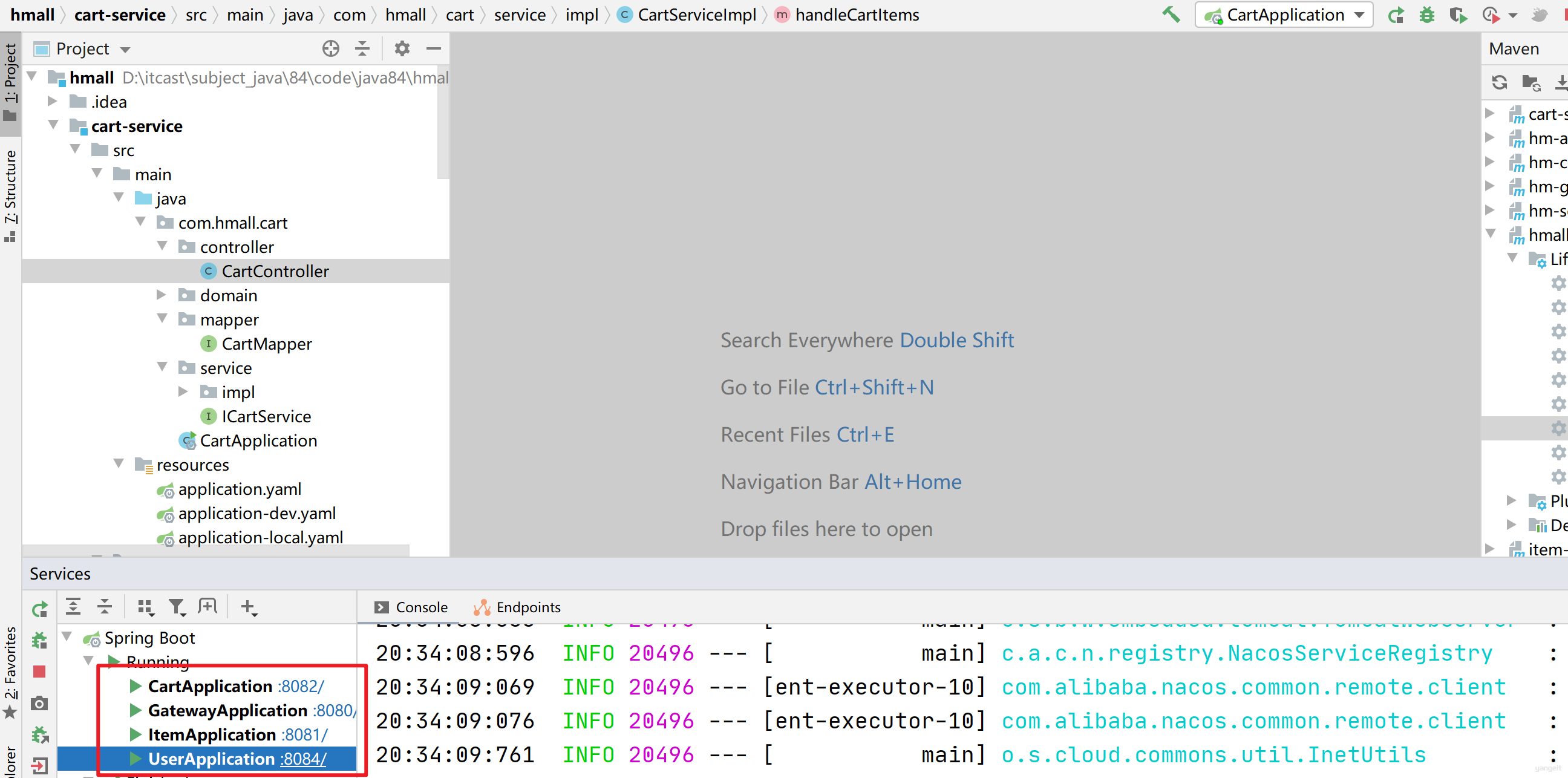Click the exit icon in Services sidebar

click(39, 765)
